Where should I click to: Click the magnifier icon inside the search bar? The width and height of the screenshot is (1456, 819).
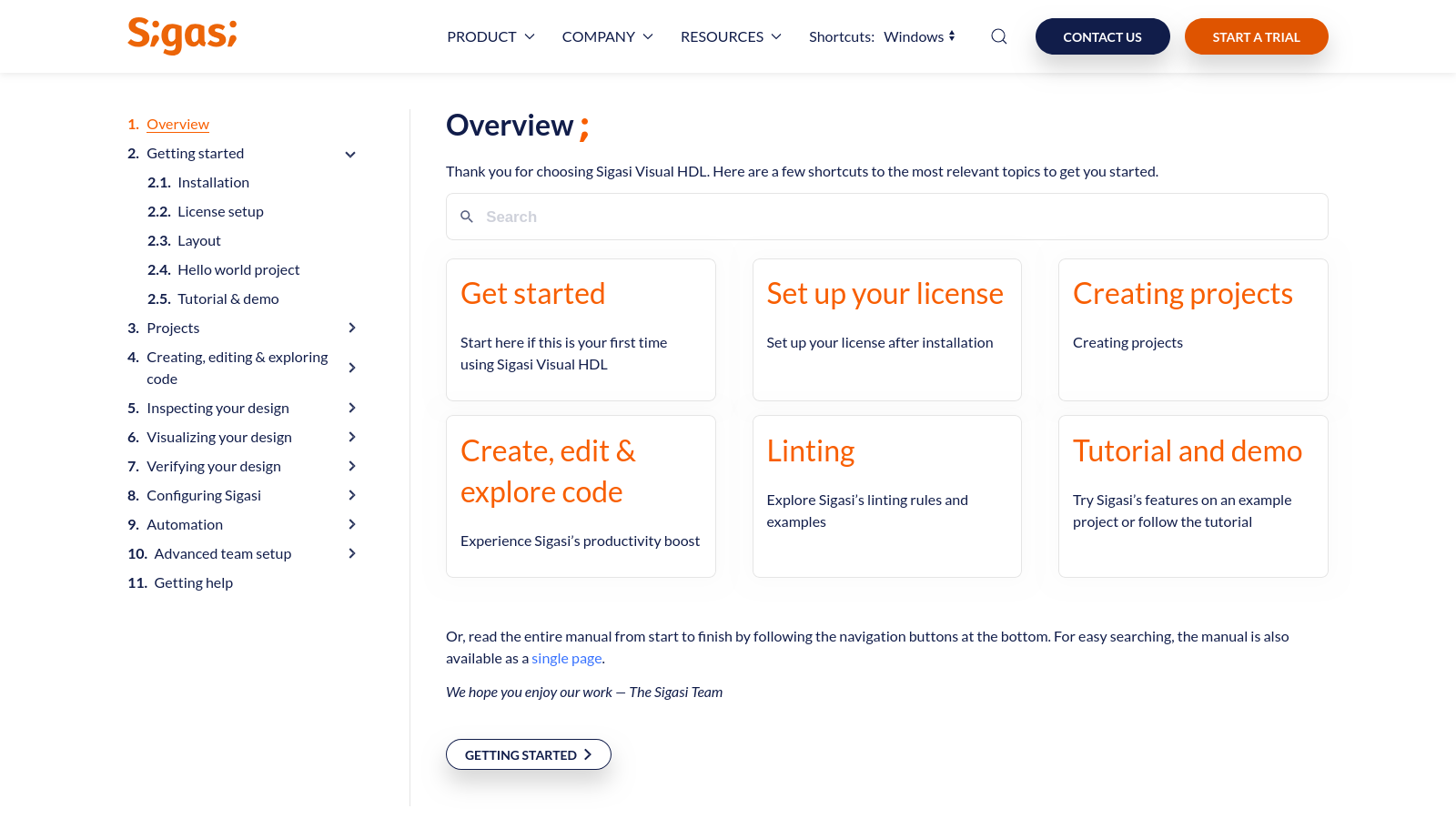[467, 217]
